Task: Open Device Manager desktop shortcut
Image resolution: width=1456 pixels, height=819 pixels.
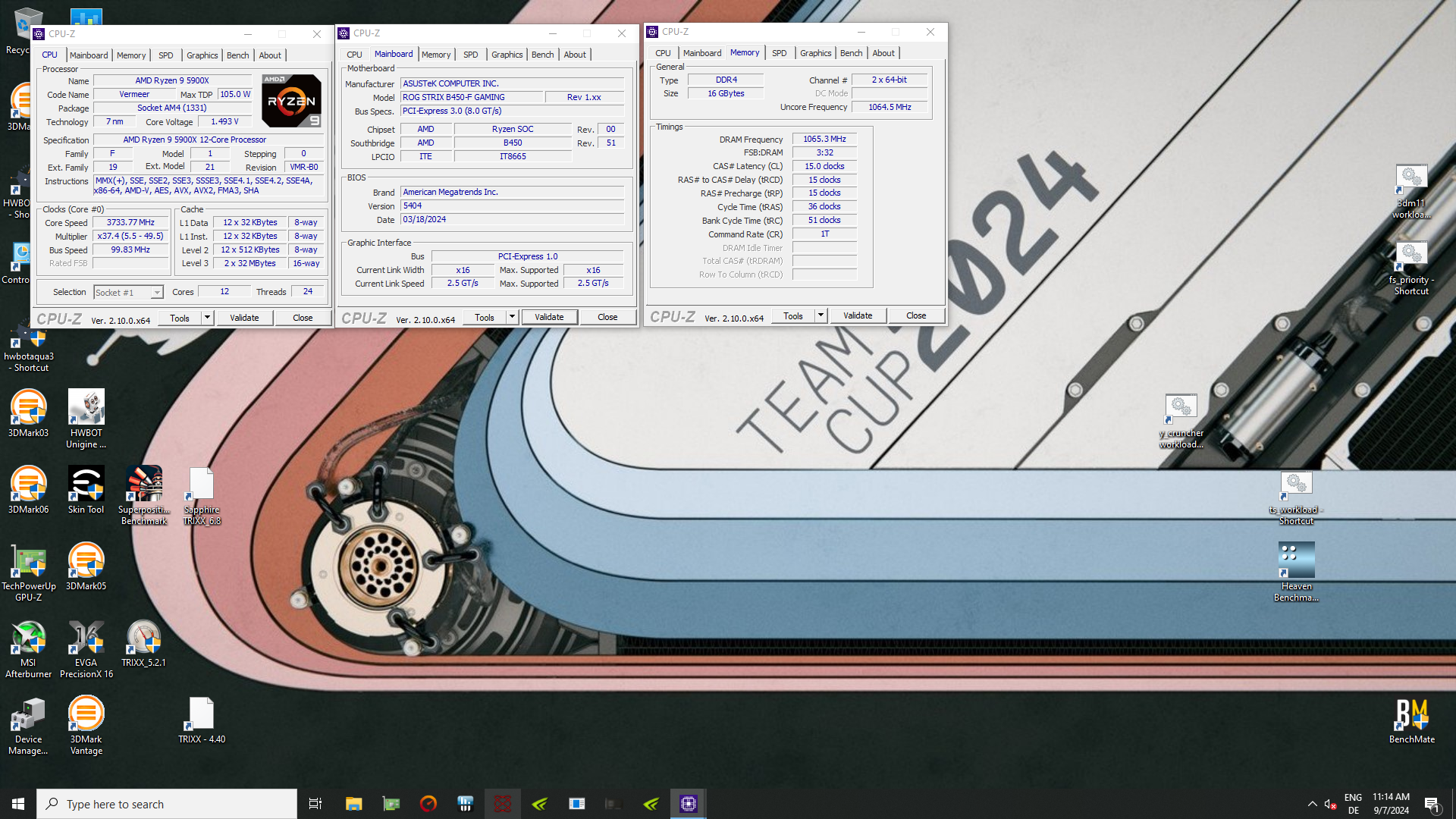Action: [29, 726]
